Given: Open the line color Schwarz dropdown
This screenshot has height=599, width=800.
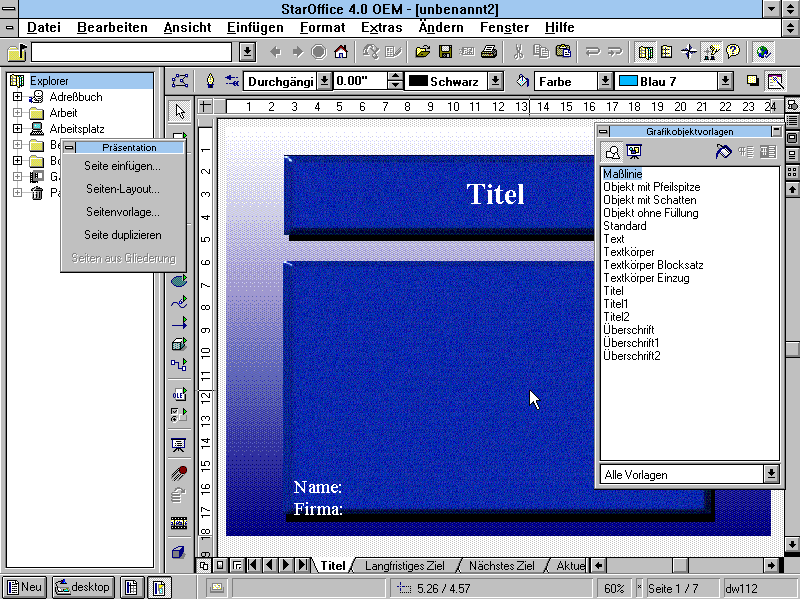Looking at the screenshot, I should (495, 82).
